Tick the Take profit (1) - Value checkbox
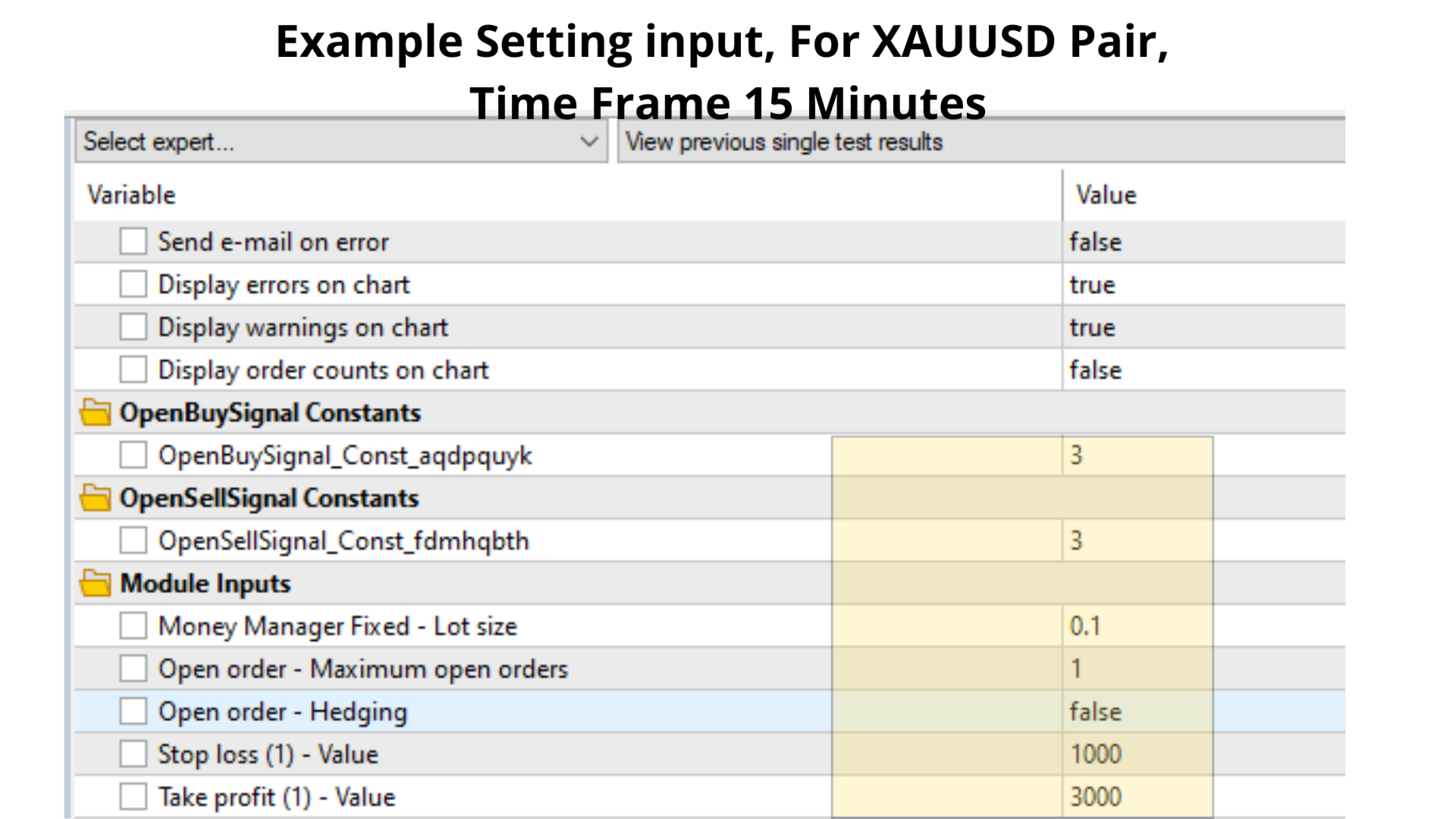Viewport: 1456px width, 819px height. [133, 797]
